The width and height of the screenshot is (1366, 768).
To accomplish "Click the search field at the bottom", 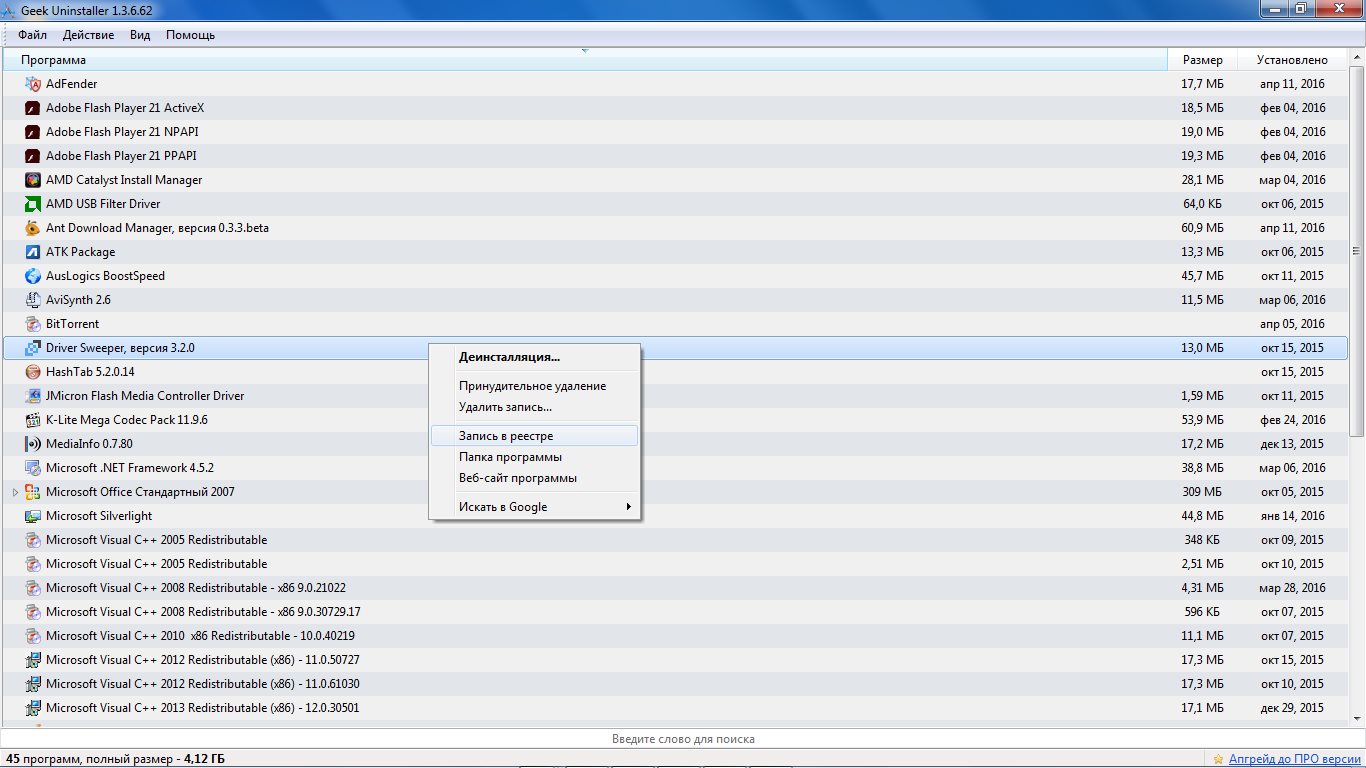I will (x=682, y=739).
